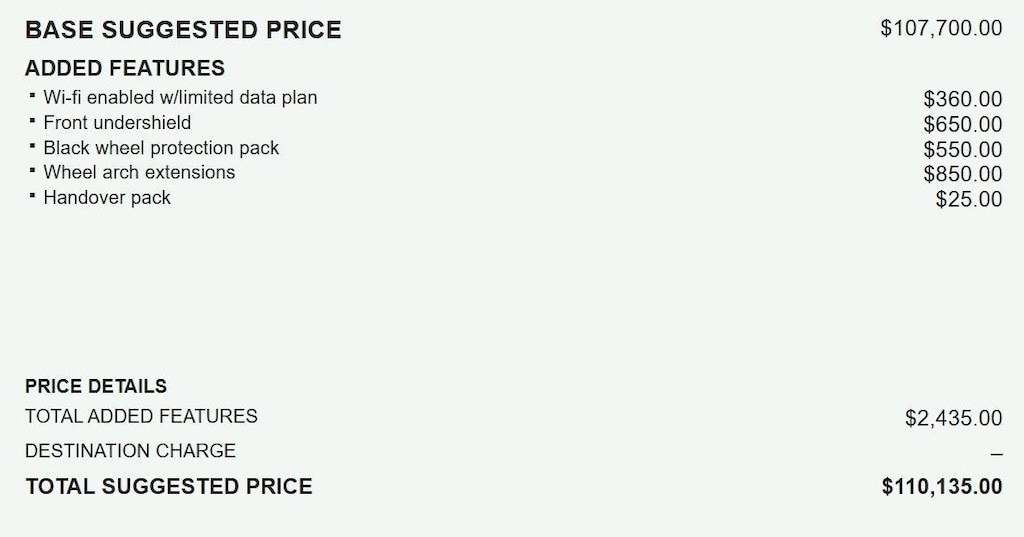Click the $650.00 undershield price
The image size is (1024, 537).
[962, 124]
